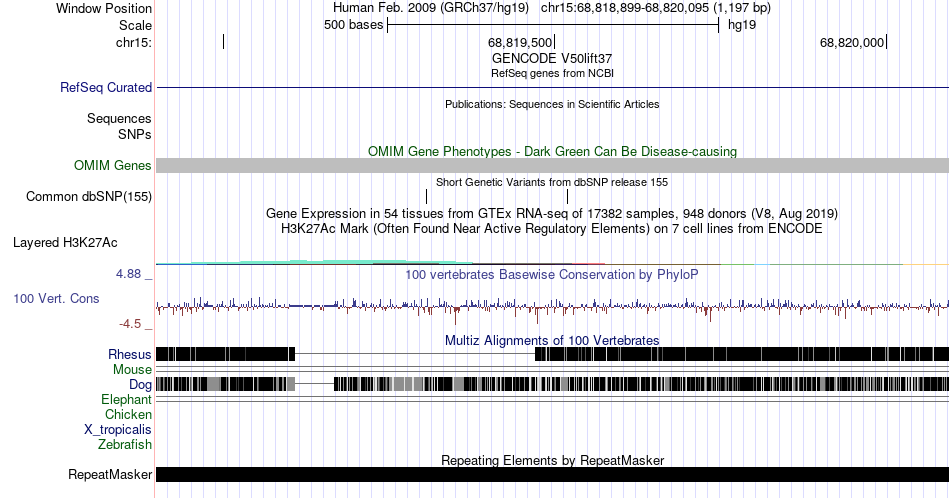This screenshot has height=498, width=950.
Task: Open Common dbSNP(155) track label
Action: point(89,196)
